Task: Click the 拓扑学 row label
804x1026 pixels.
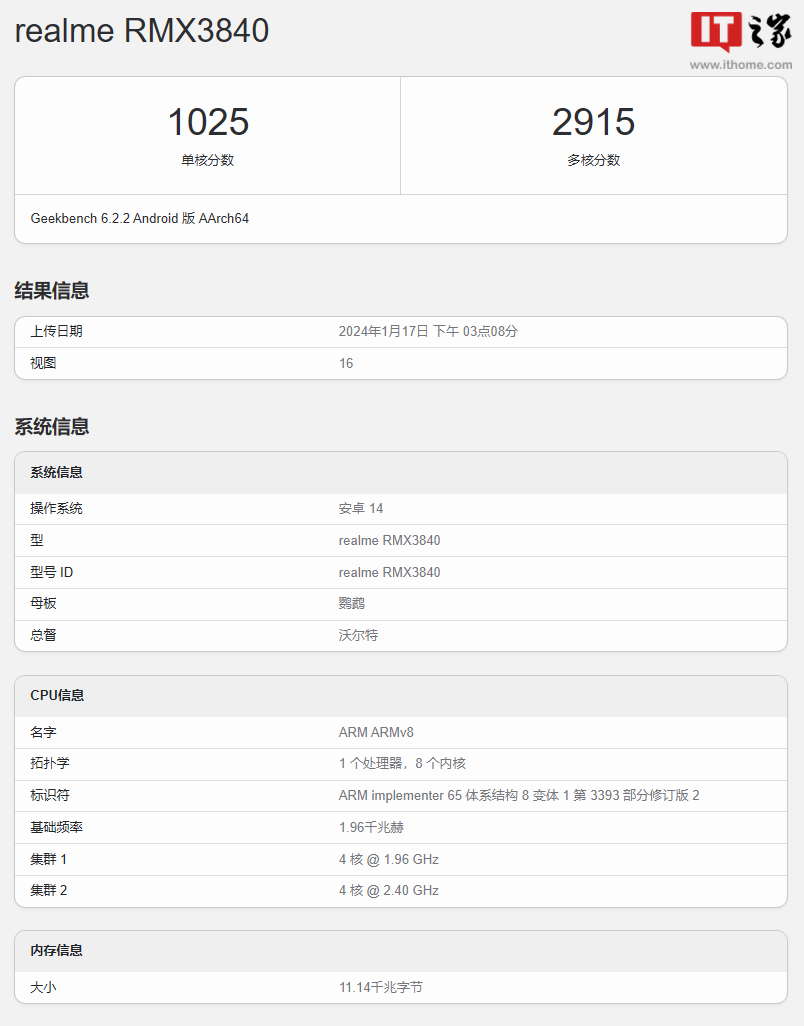Action: coord(50,764)
